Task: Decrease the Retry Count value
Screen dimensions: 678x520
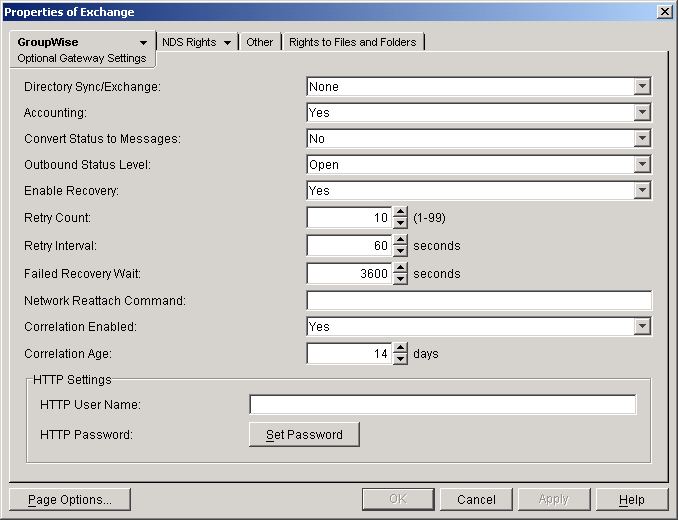Action: click(x=400, y=223)
